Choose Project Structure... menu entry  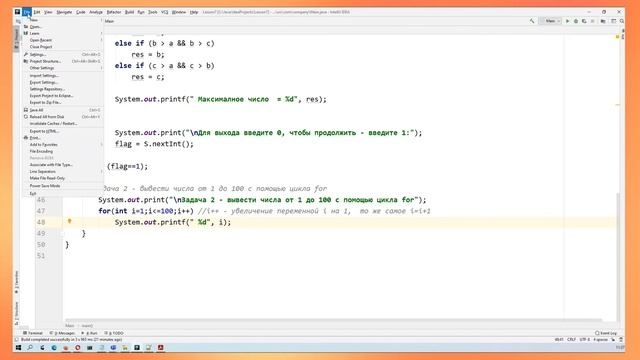(x=63, y=61)
